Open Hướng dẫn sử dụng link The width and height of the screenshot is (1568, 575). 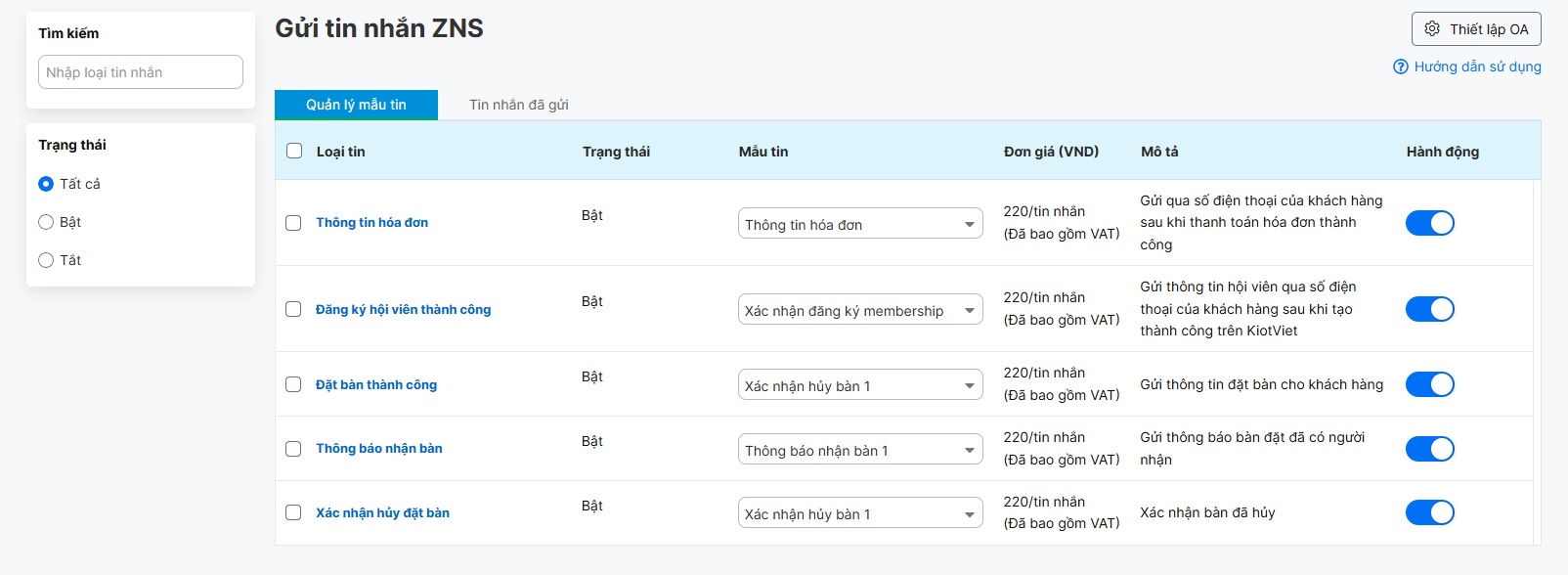1477,66
